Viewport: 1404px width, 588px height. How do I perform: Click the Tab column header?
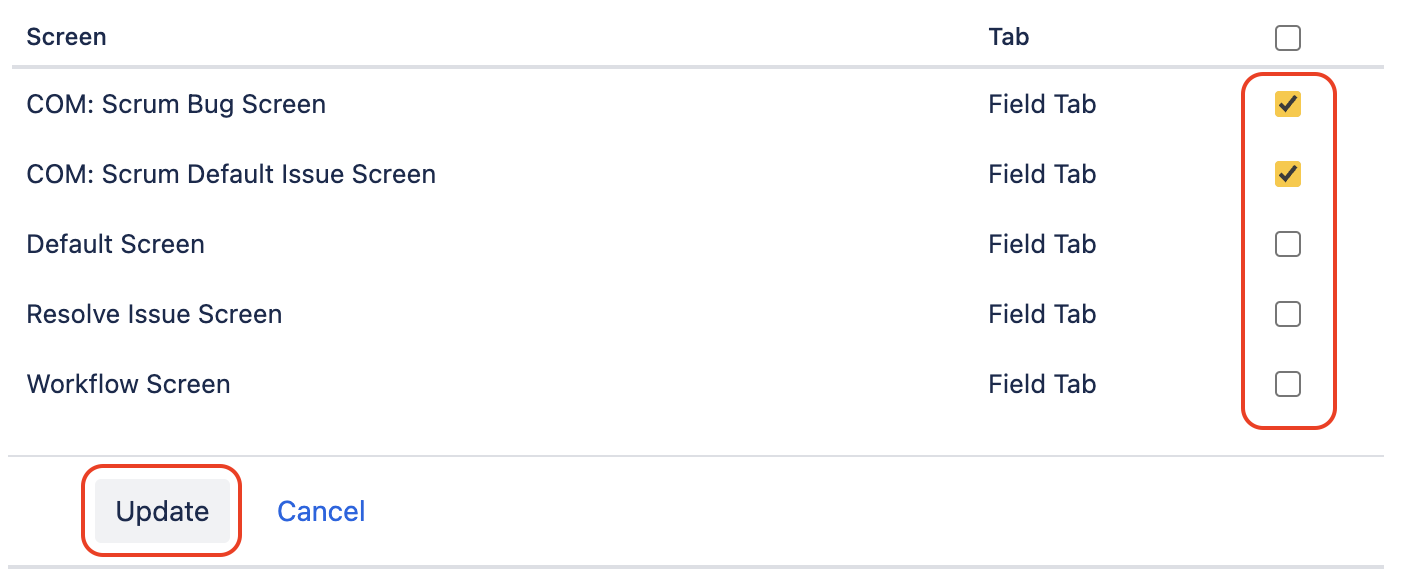coord(1009,37)
